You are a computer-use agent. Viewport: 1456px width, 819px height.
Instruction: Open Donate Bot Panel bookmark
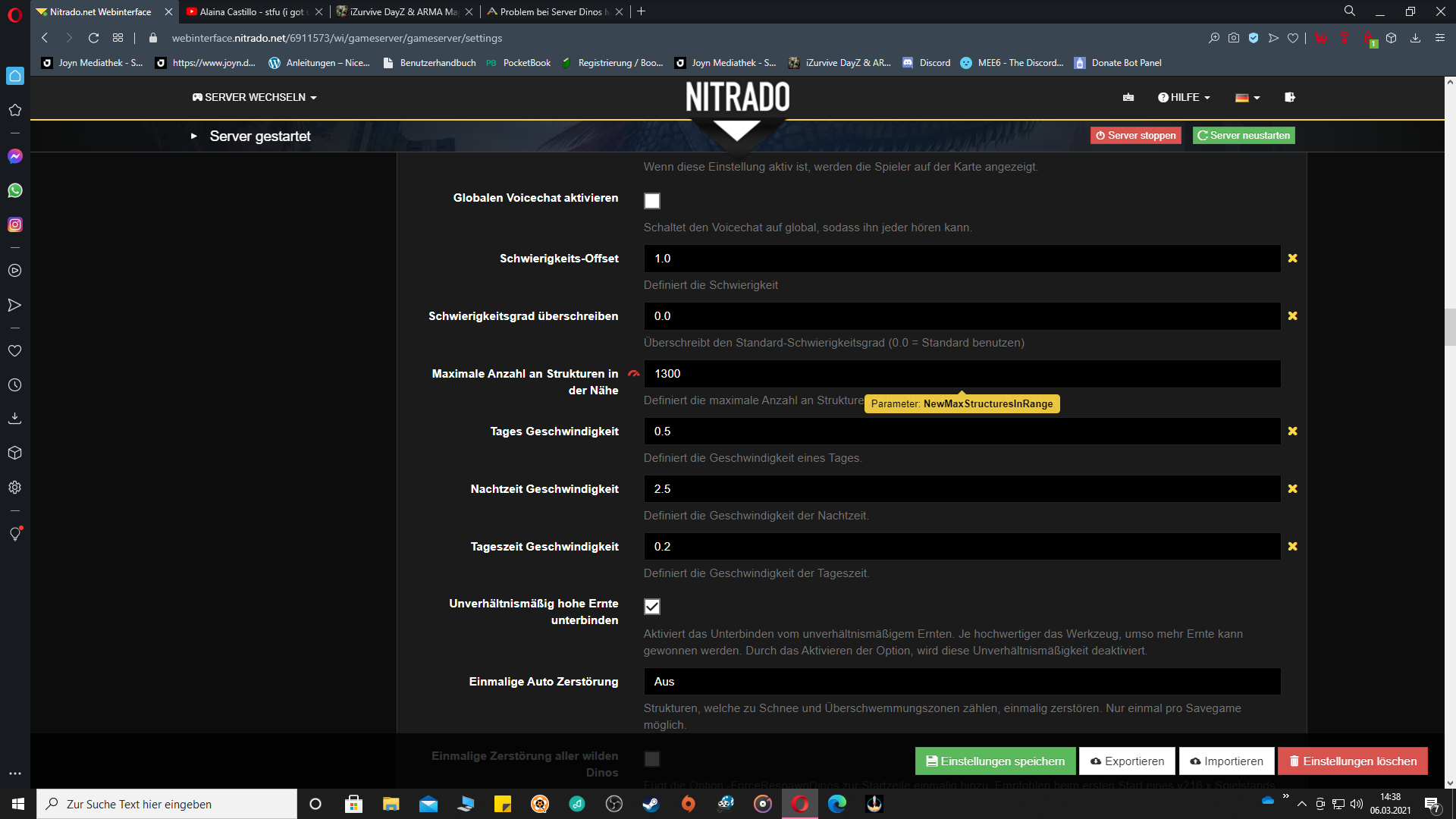coord(1118,63)
